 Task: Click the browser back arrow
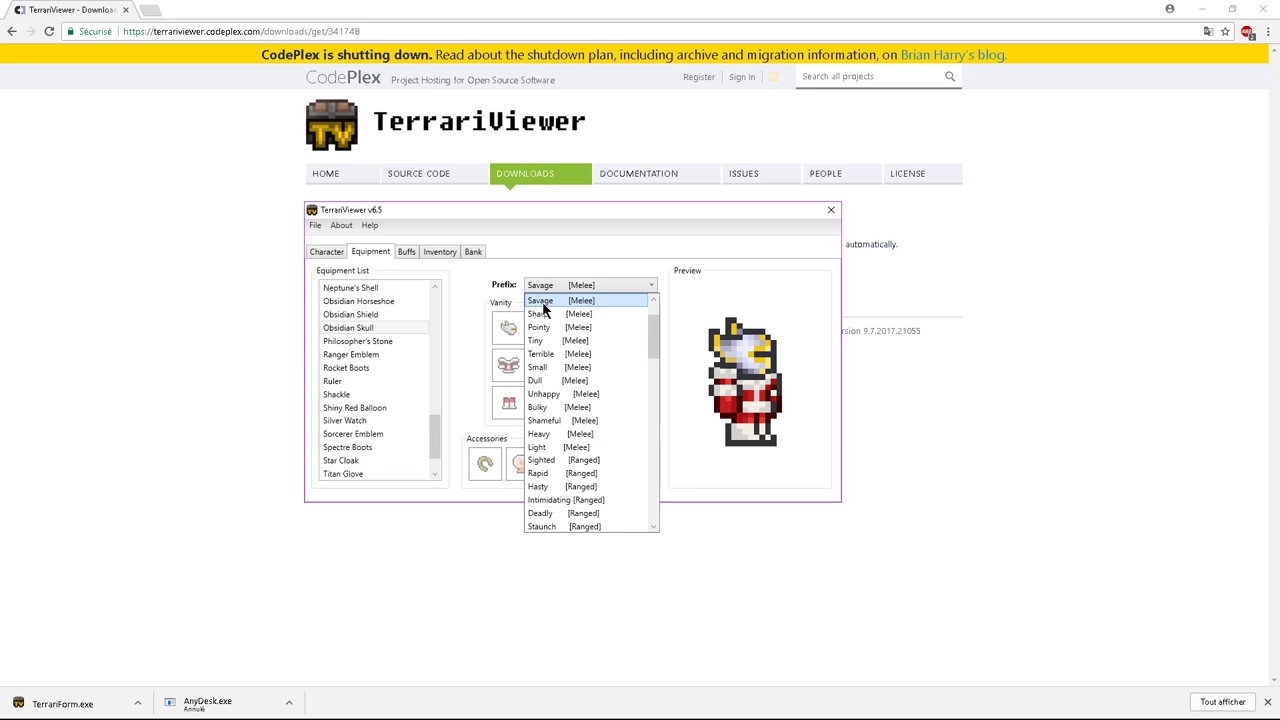tap(12, 31)
